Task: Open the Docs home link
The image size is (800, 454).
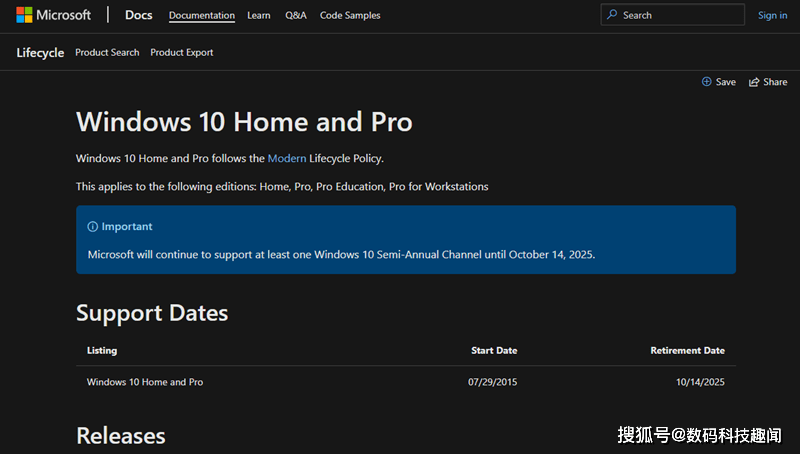Action: [139, 15]
